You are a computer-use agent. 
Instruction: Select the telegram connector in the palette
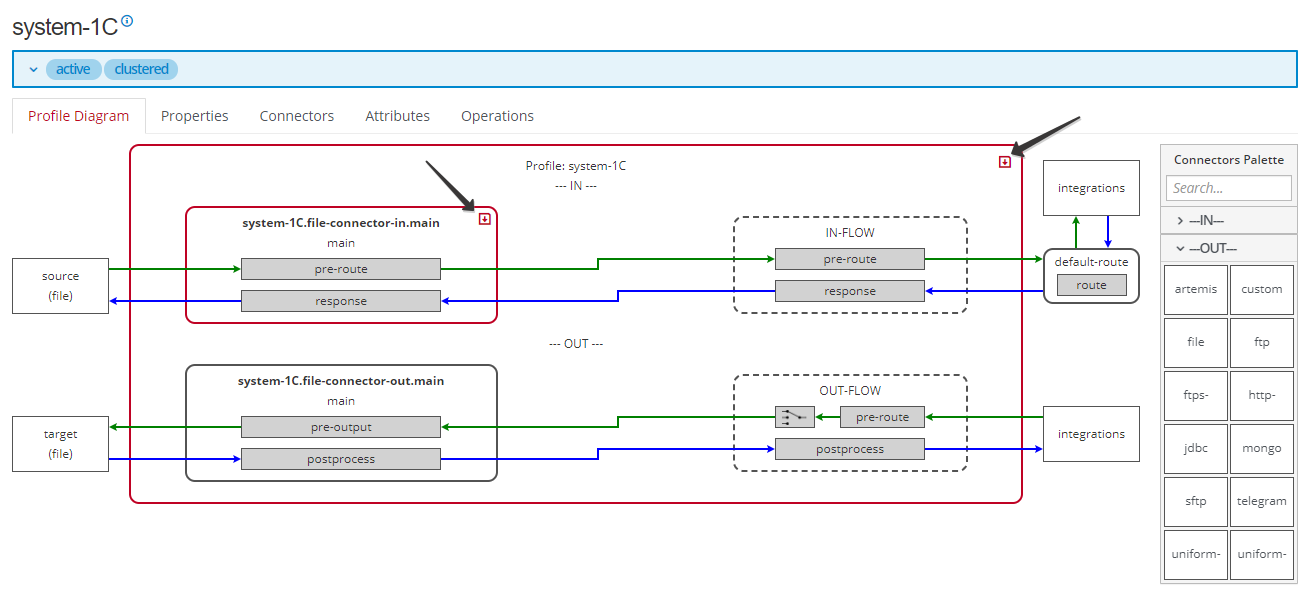click(x=1262, y=501)
